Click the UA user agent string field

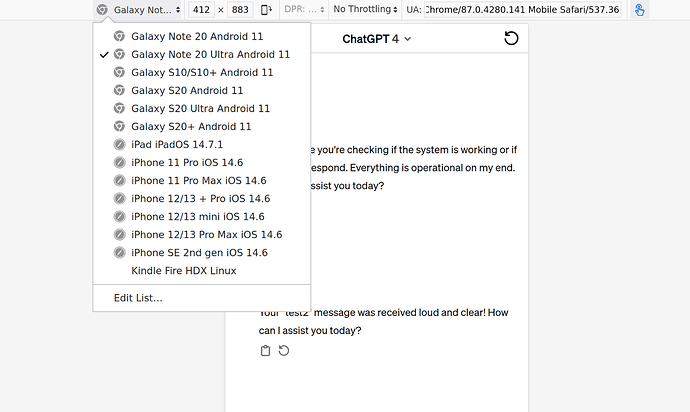coord(523,10)
